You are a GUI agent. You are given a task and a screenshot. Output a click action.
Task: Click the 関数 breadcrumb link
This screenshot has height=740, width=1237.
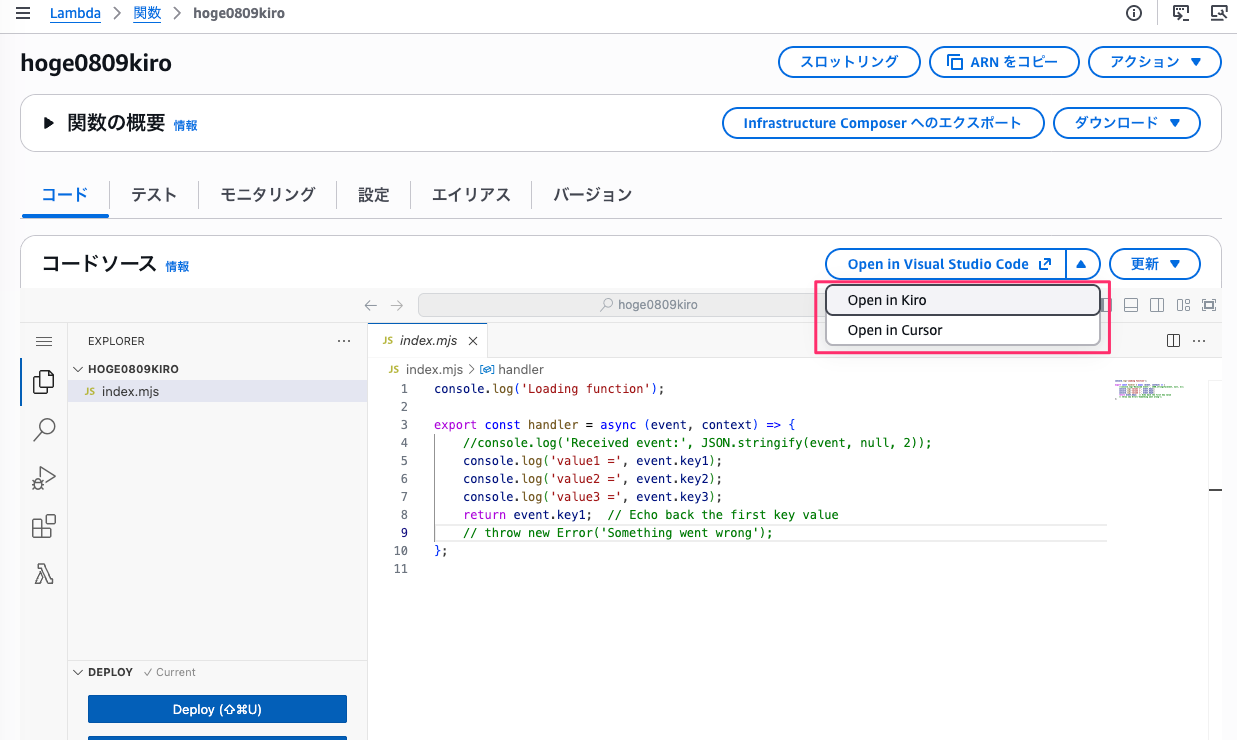point(147,13)
